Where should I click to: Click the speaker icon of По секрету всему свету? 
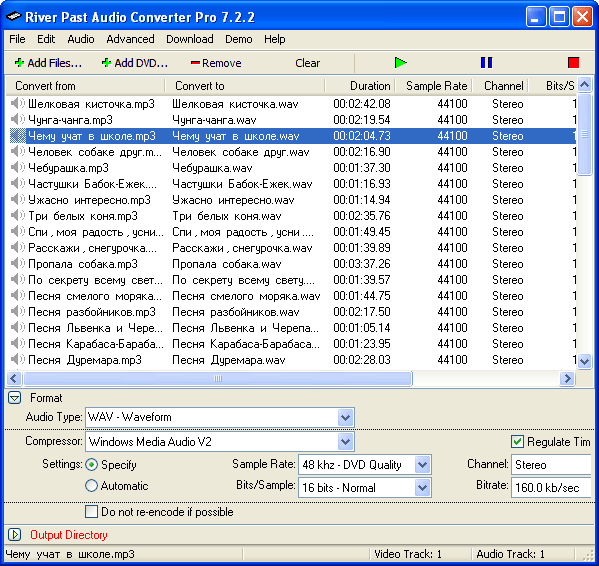(18, 280)
